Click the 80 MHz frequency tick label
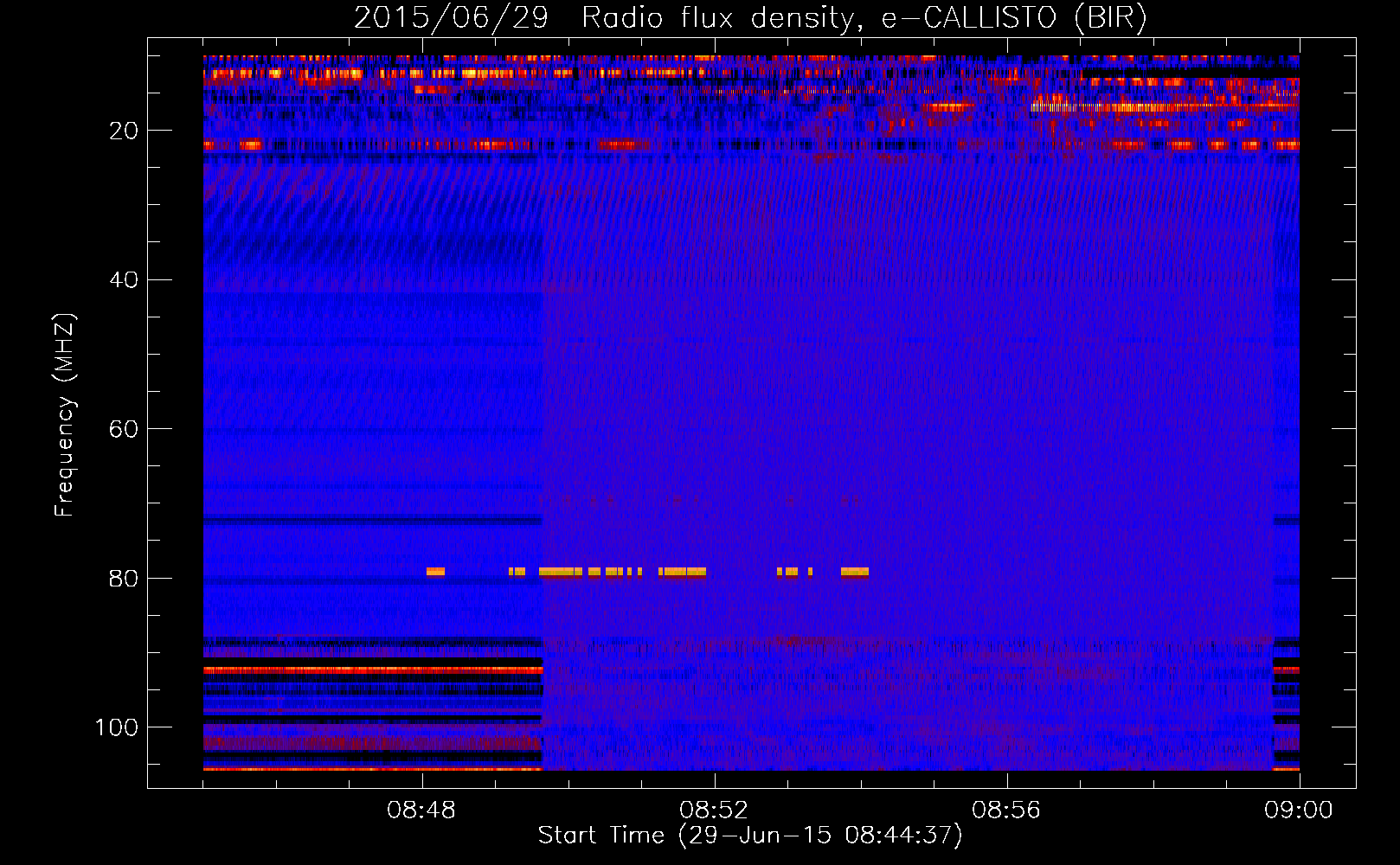Screen dimensions: 1400x865 (124, 579)
